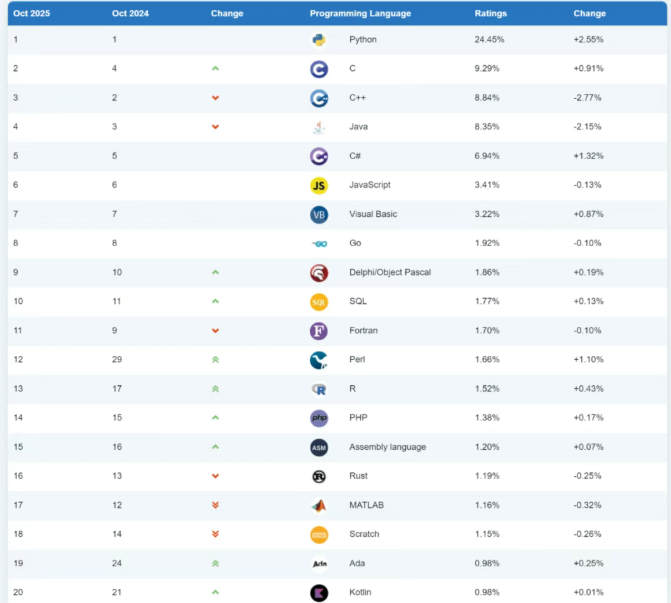Click the Fortran purple F icon
The height and width of the screenshot is (603, 671).
(x=319, y=331)
